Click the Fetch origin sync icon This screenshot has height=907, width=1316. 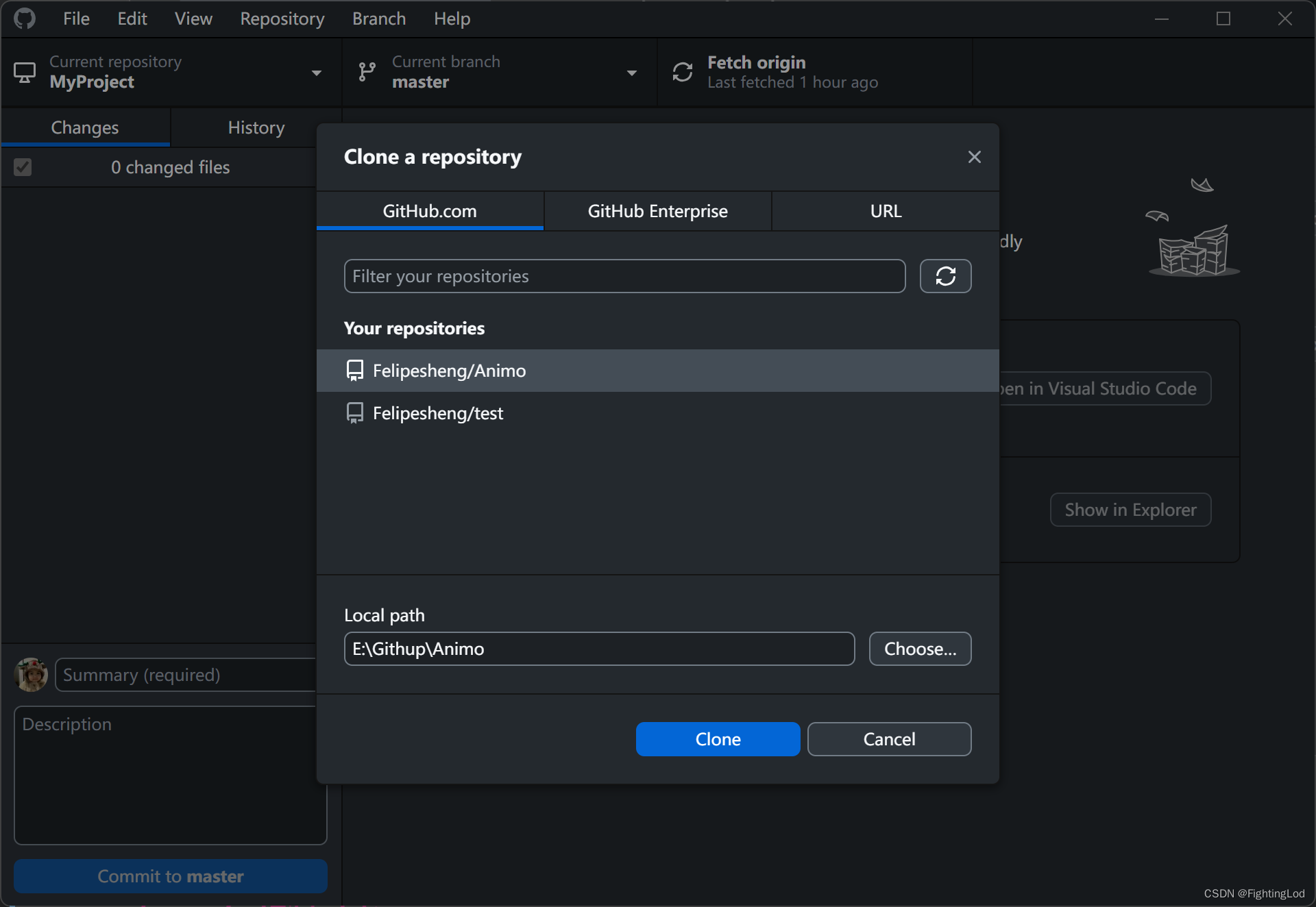point(683,72)
